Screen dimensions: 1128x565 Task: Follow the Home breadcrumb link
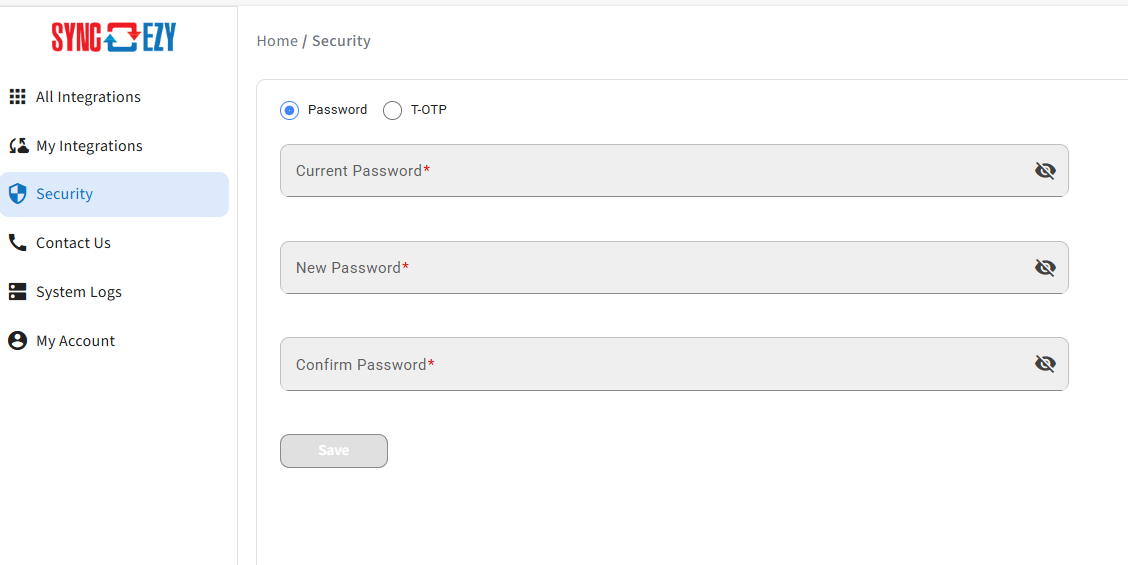[277, 41]
